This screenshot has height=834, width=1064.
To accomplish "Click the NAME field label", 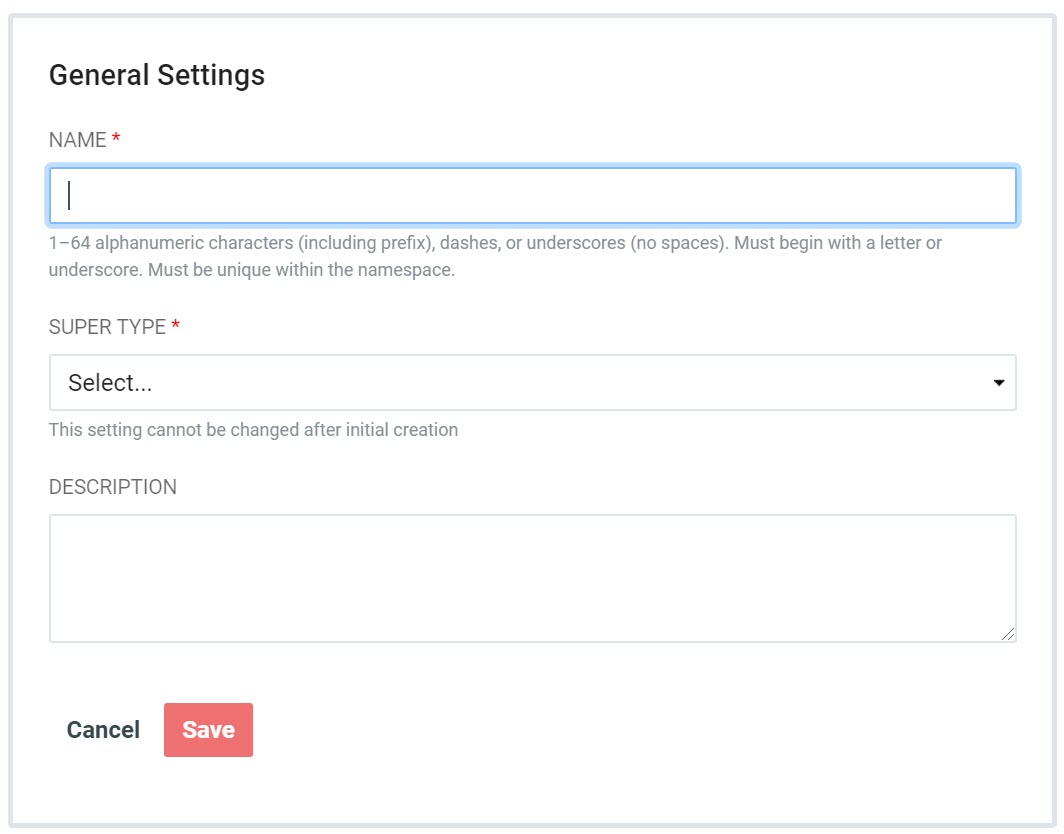I will (78, 140).
